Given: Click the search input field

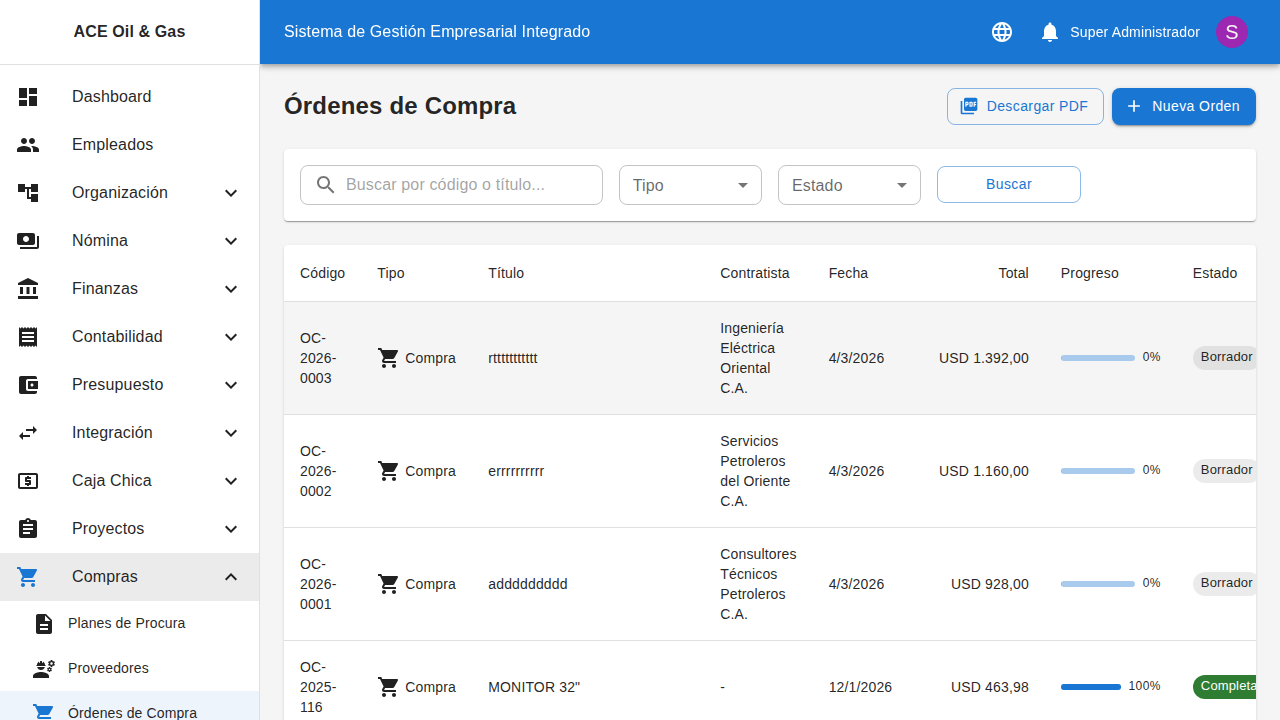Looking at the screenshot, I should (x=460, y=184).
